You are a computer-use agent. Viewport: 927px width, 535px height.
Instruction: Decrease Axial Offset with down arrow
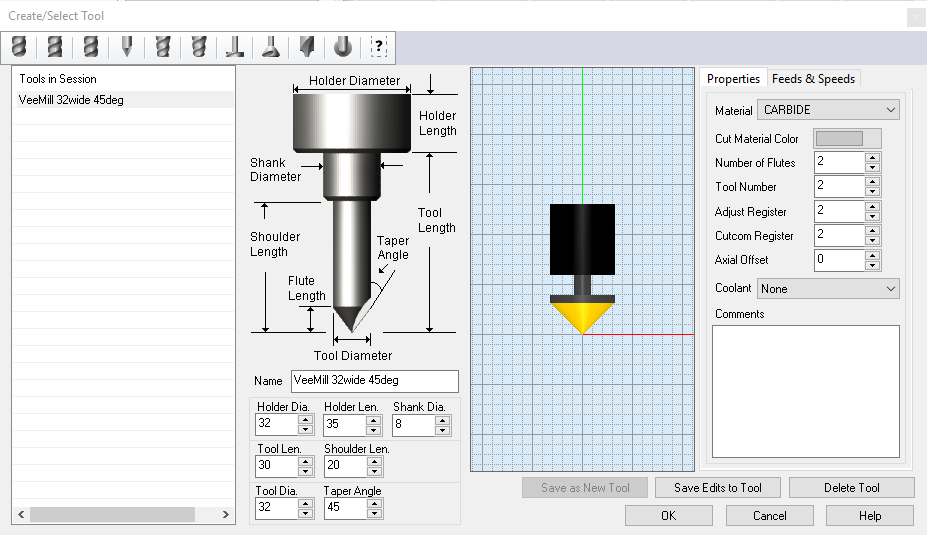tap(872, 265)
